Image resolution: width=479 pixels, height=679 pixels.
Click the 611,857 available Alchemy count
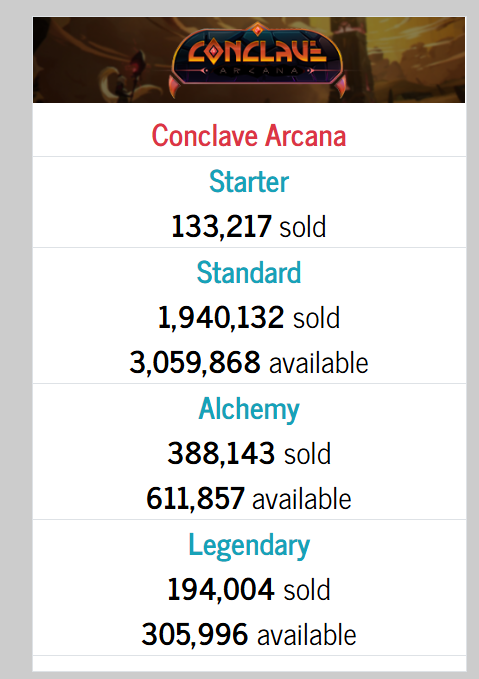point(249,498)
